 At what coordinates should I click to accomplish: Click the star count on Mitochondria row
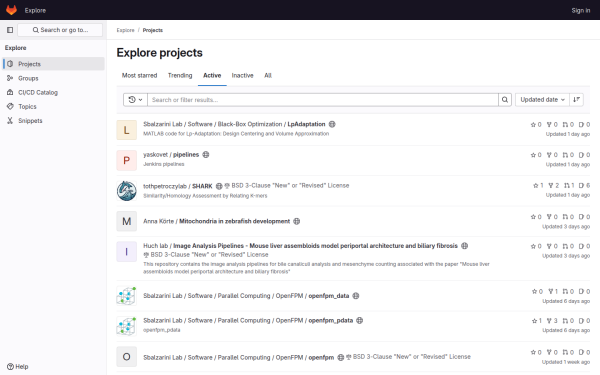pyautogui.click(x=536, y=217)
